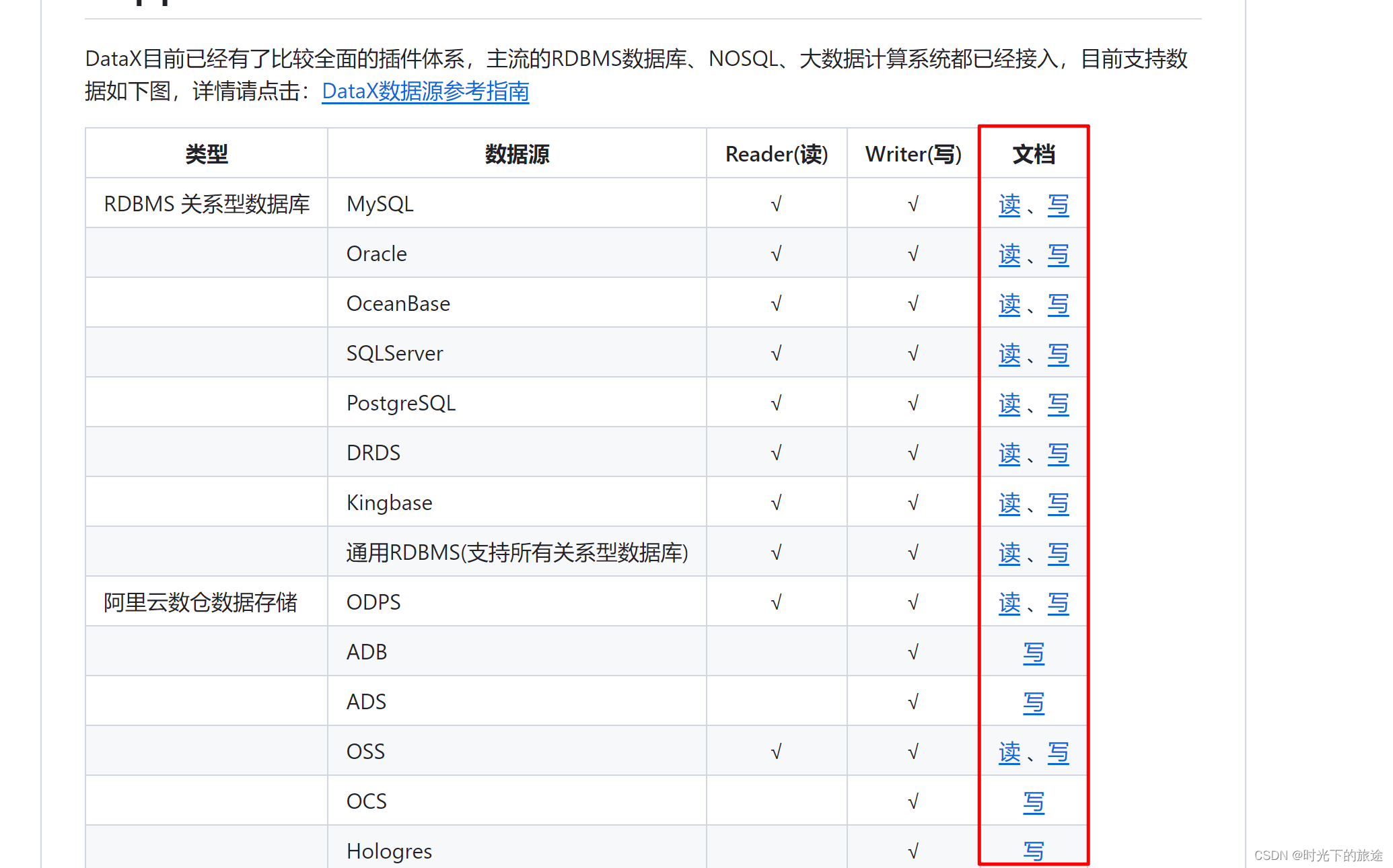
Task: Click the MySQL Writer checkmark
Action: coord(913,204)
